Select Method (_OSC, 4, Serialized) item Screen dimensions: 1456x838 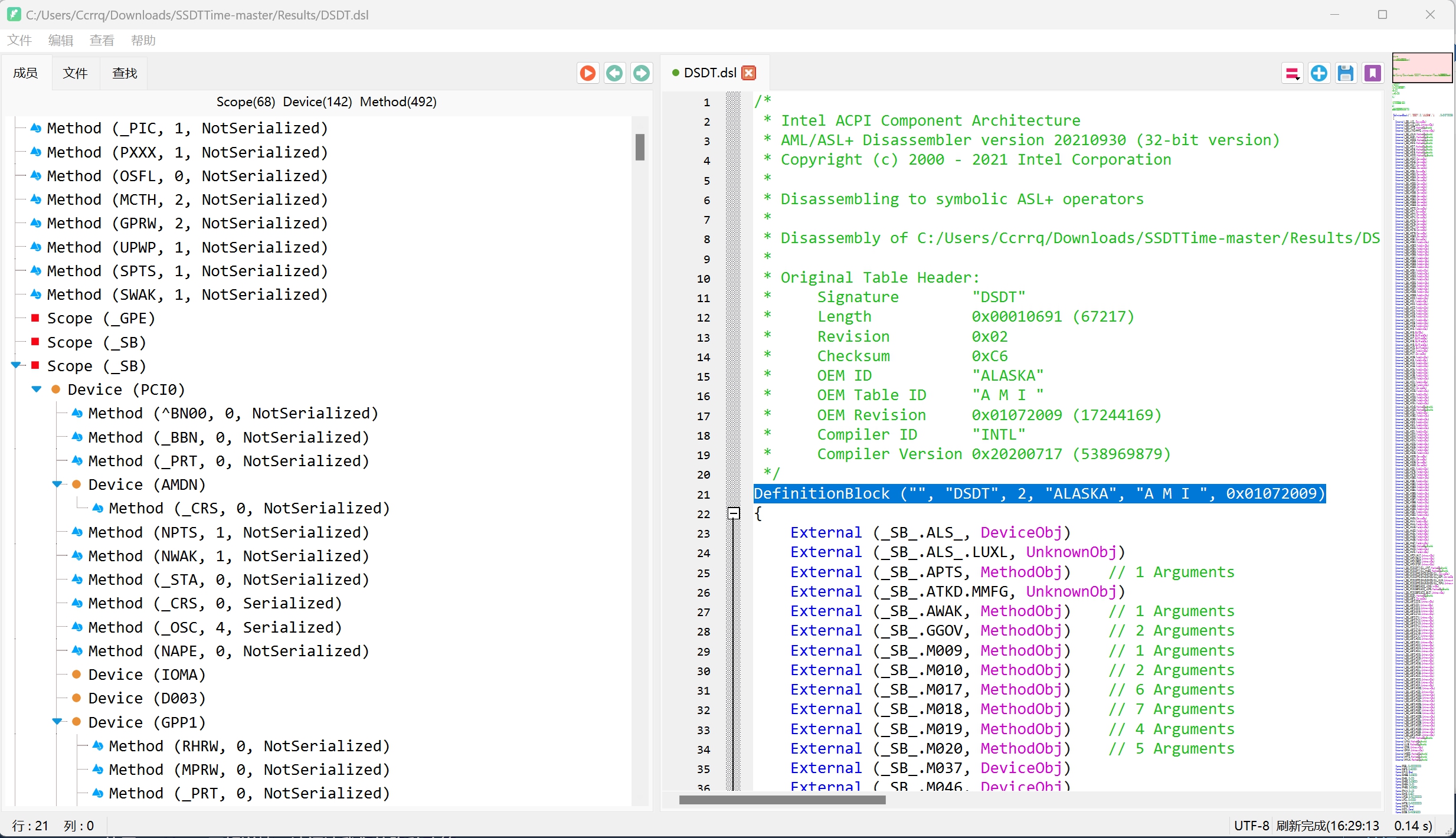(x=215, y=627)
